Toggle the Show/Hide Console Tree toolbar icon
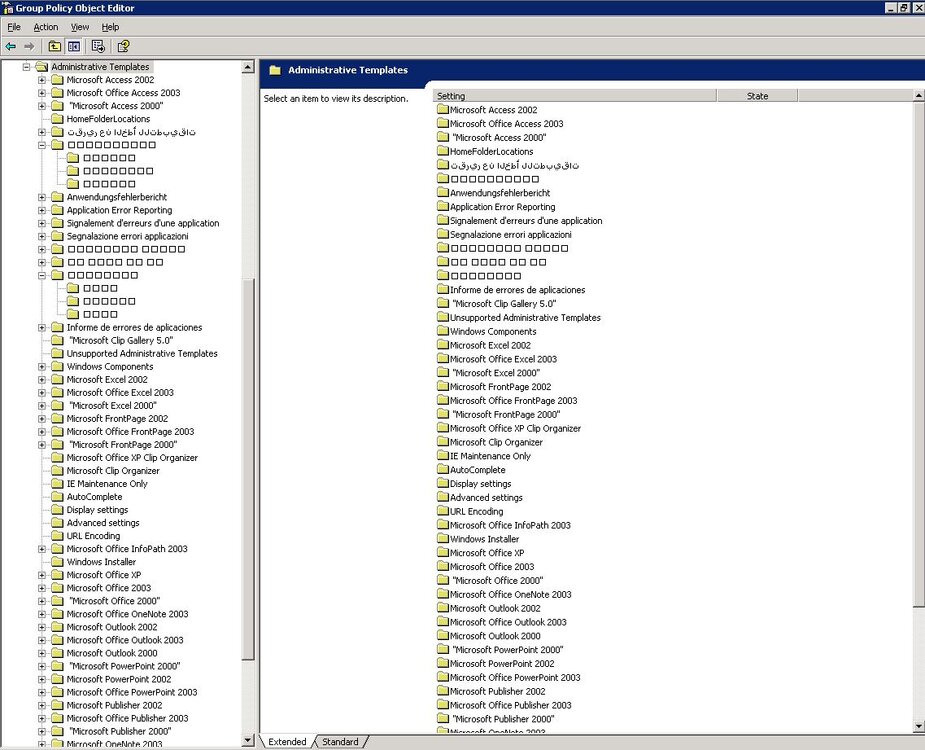925x750 pixels. pos(74,46)
